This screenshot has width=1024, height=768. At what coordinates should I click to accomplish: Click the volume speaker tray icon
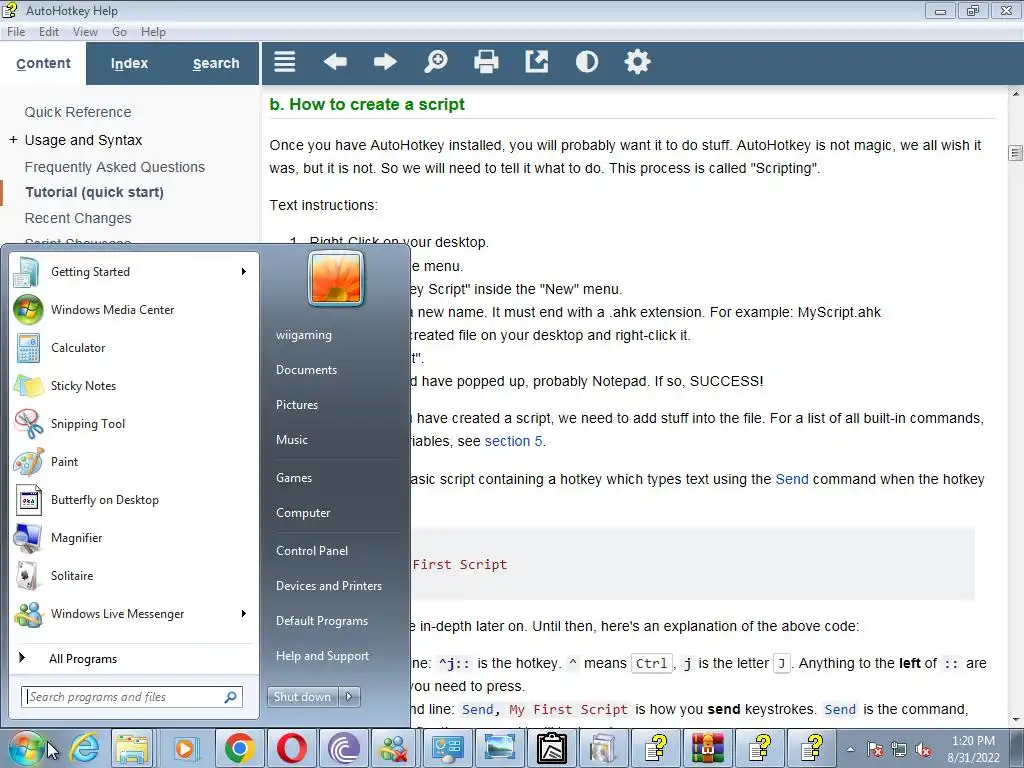[x=923, y=749]
